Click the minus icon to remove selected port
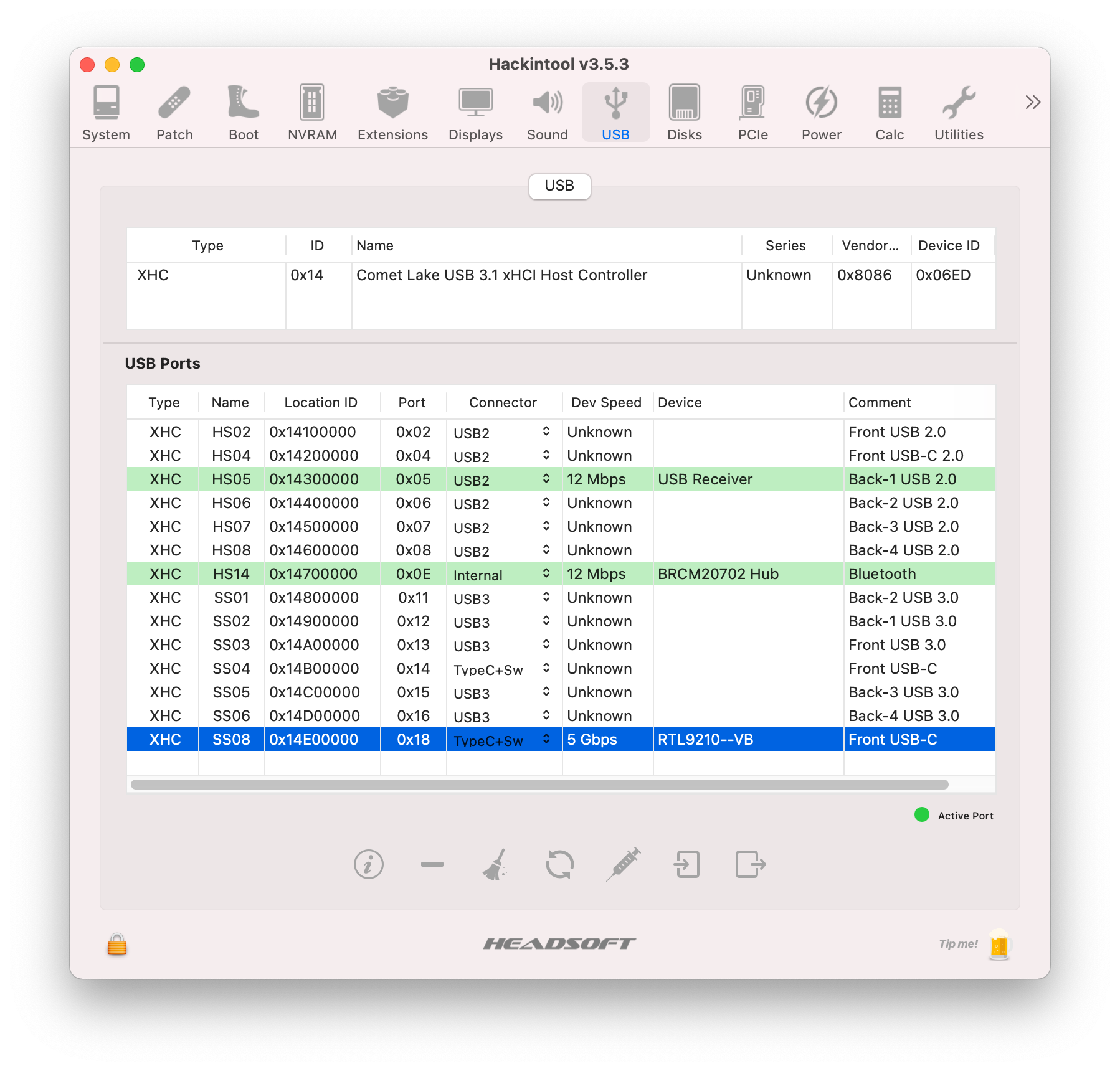The image size is (1120, 1071). (432, 864)
